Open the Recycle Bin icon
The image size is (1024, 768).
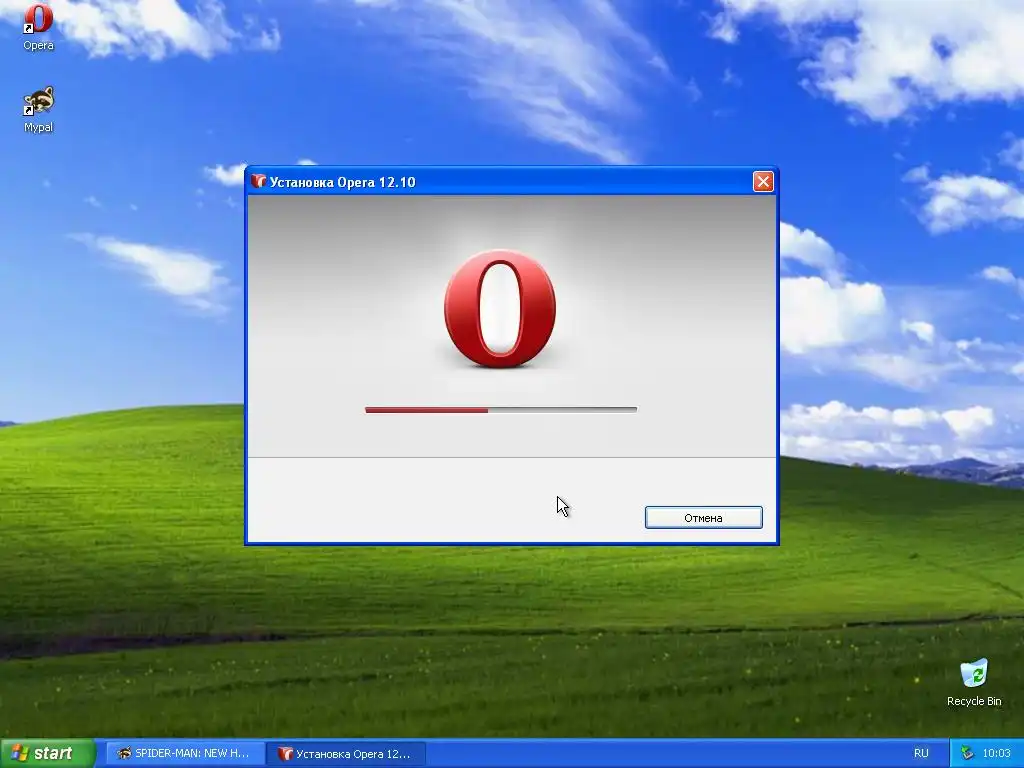click(x=974, y=682)
